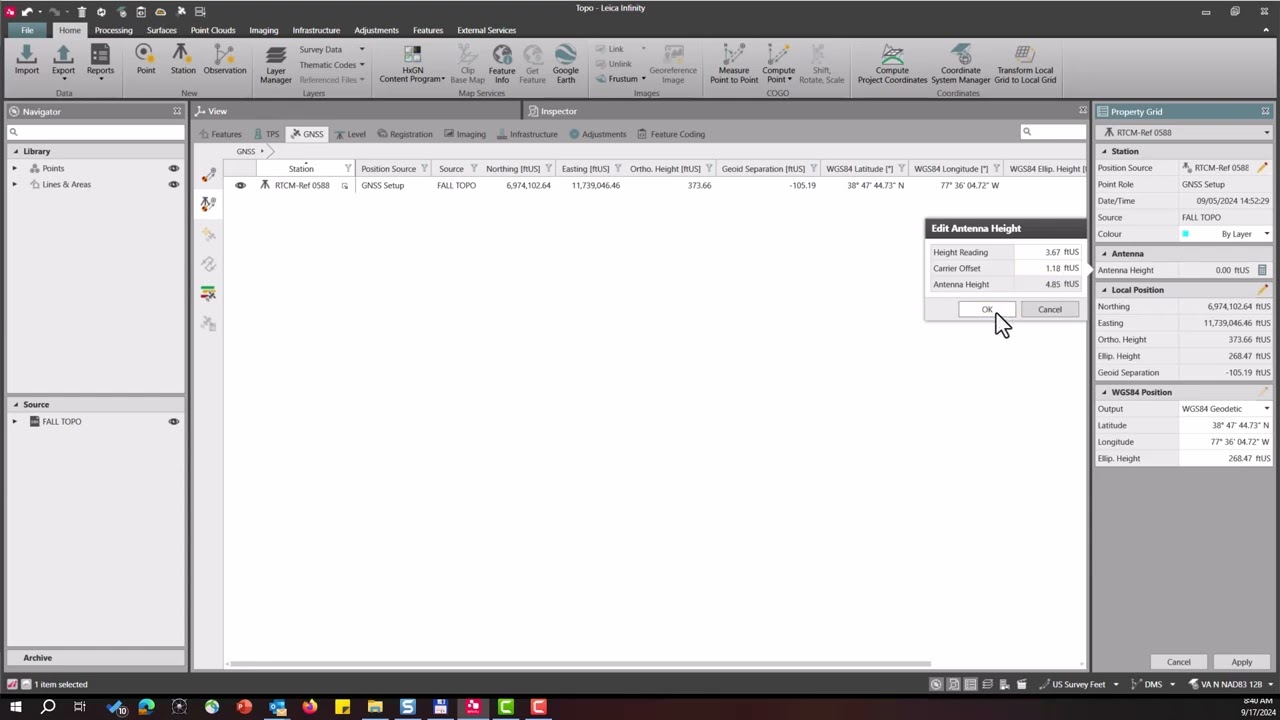Toggle the first status bar view button
This screenshot has height=720, width=1280.
coord(936,685)
